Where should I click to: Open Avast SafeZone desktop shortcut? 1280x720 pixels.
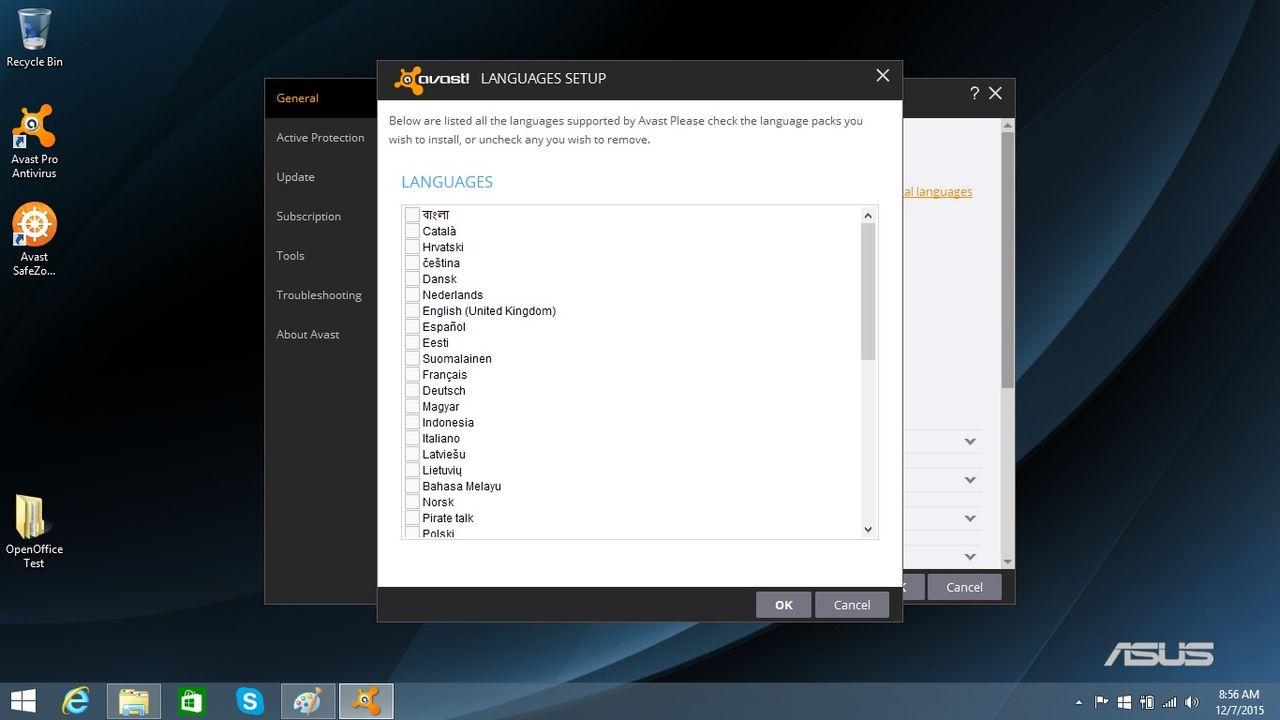(x=34, y=240)
